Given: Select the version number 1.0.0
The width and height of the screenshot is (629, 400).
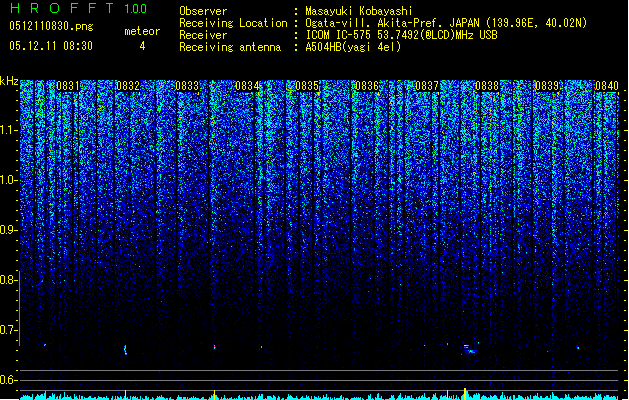Looking at the screenshot, I should pos(135,9).
